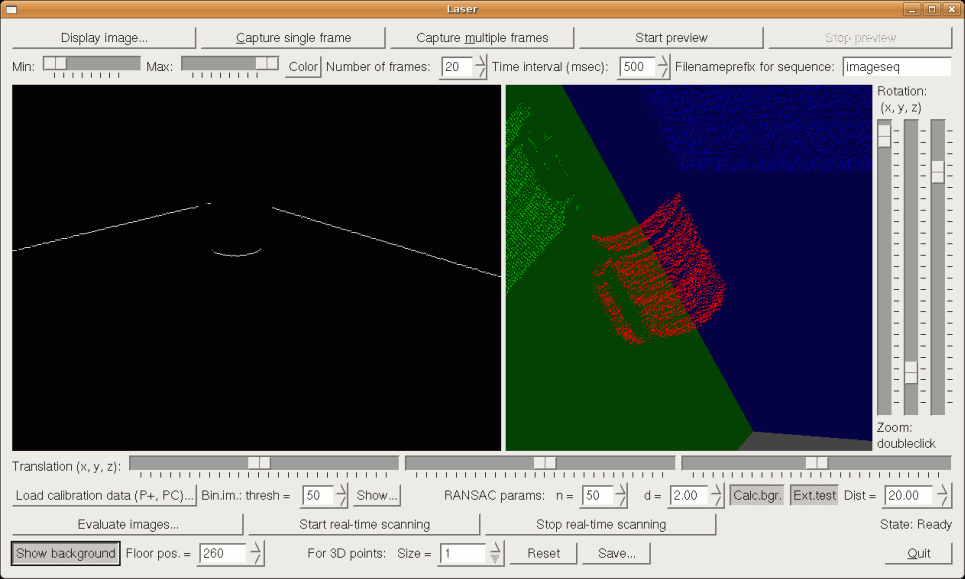Click the RANSAC n stepper arrow

pyautogui.click(x=621, y=495)
